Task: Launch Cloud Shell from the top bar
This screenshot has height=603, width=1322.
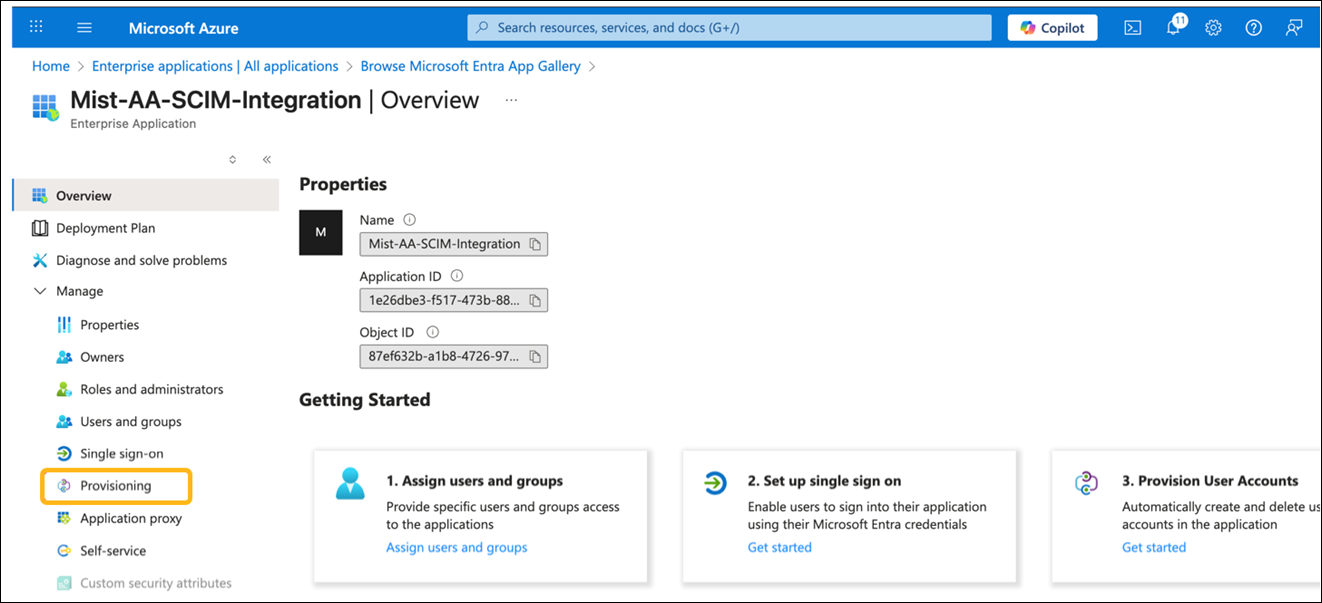Action: 1133,28
